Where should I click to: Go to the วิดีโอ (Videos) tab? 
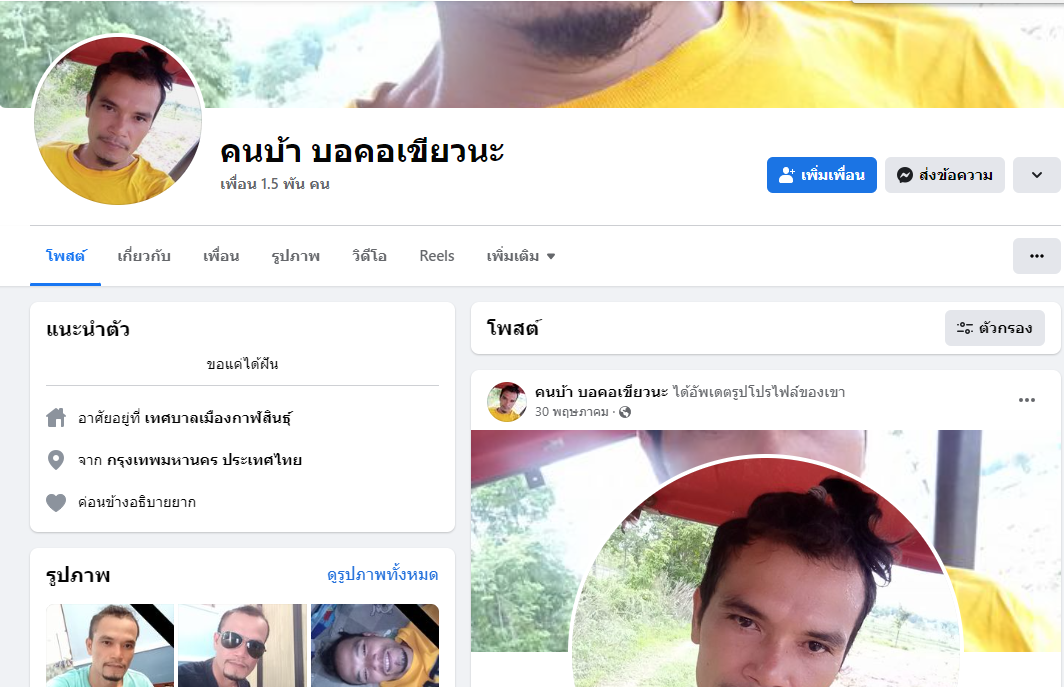370,256
